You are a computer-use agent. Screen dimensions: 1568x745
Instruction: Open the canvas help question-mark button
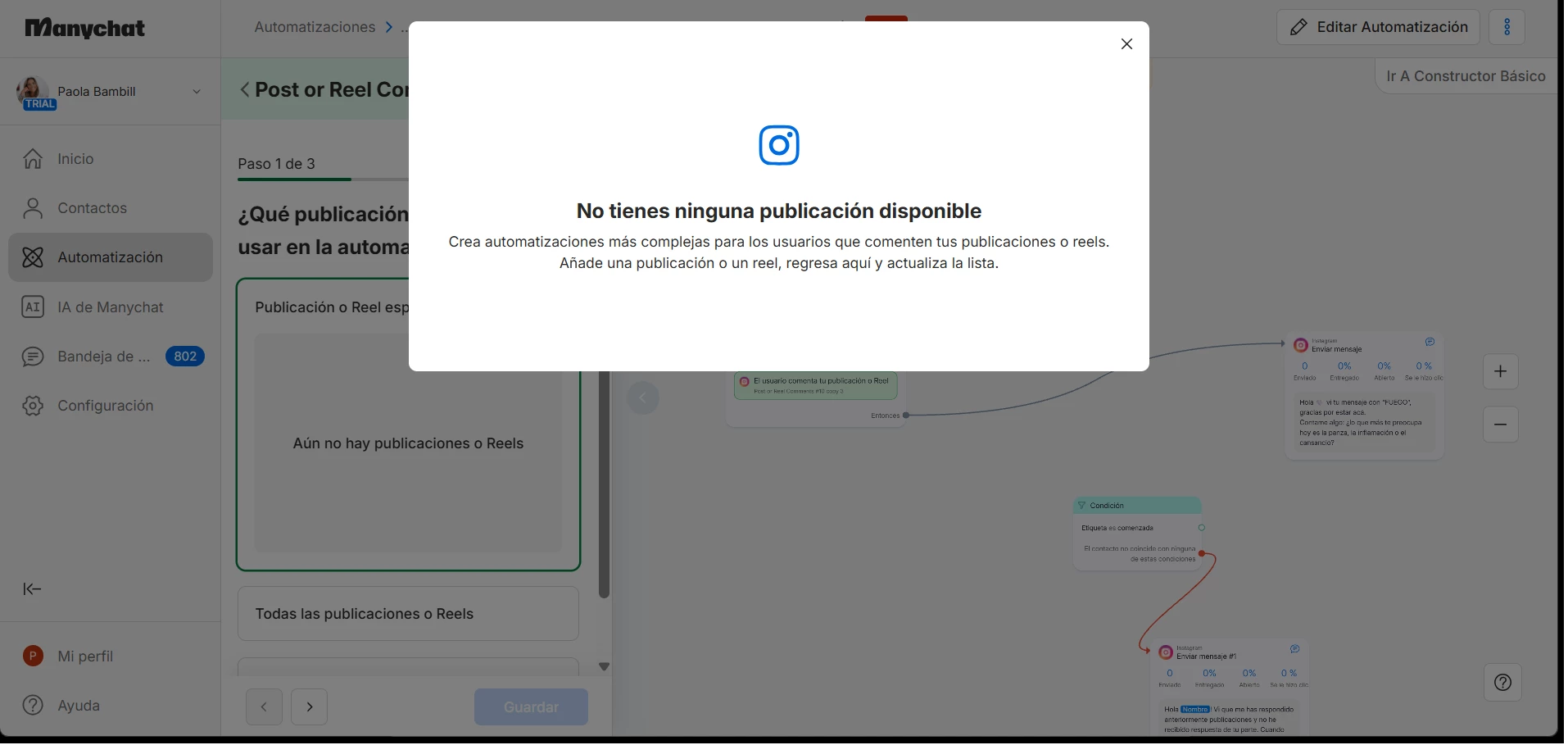(1502, 683)
